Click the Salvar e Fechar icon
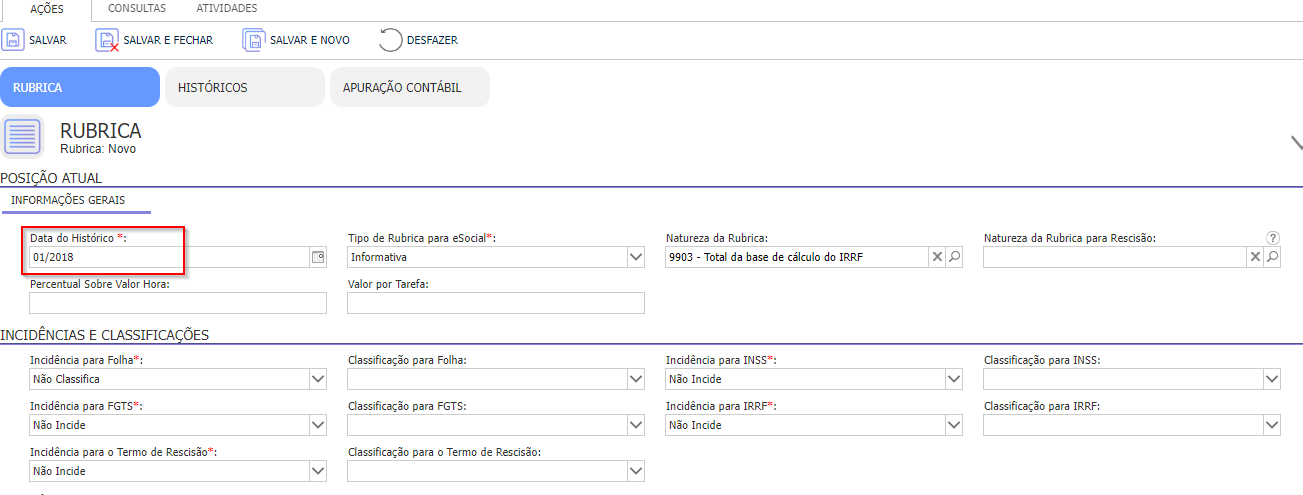Screen dimensions: 1303x495 tap(107, 40)
